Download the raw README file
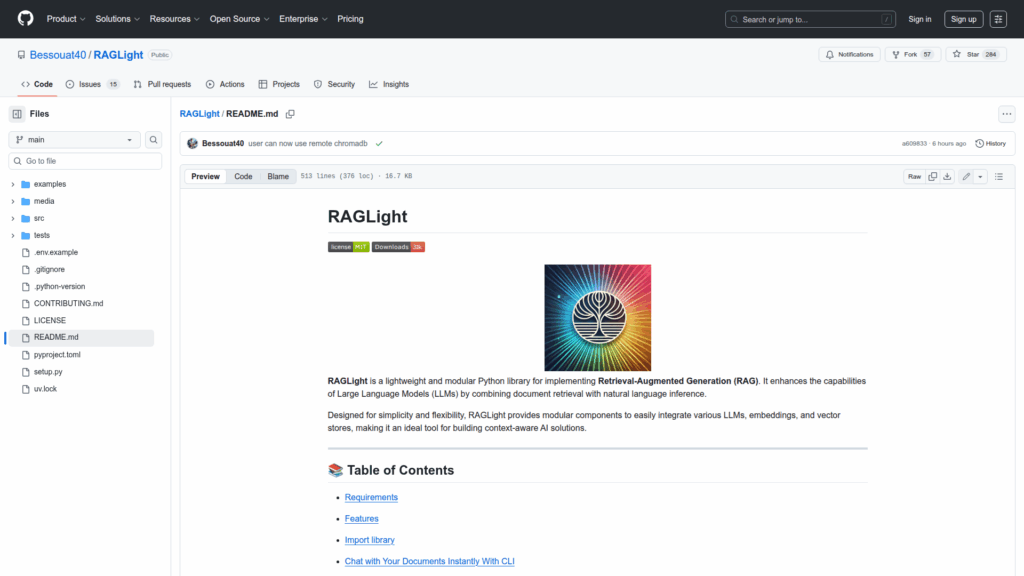1024x576 pixels. (947, 176)
